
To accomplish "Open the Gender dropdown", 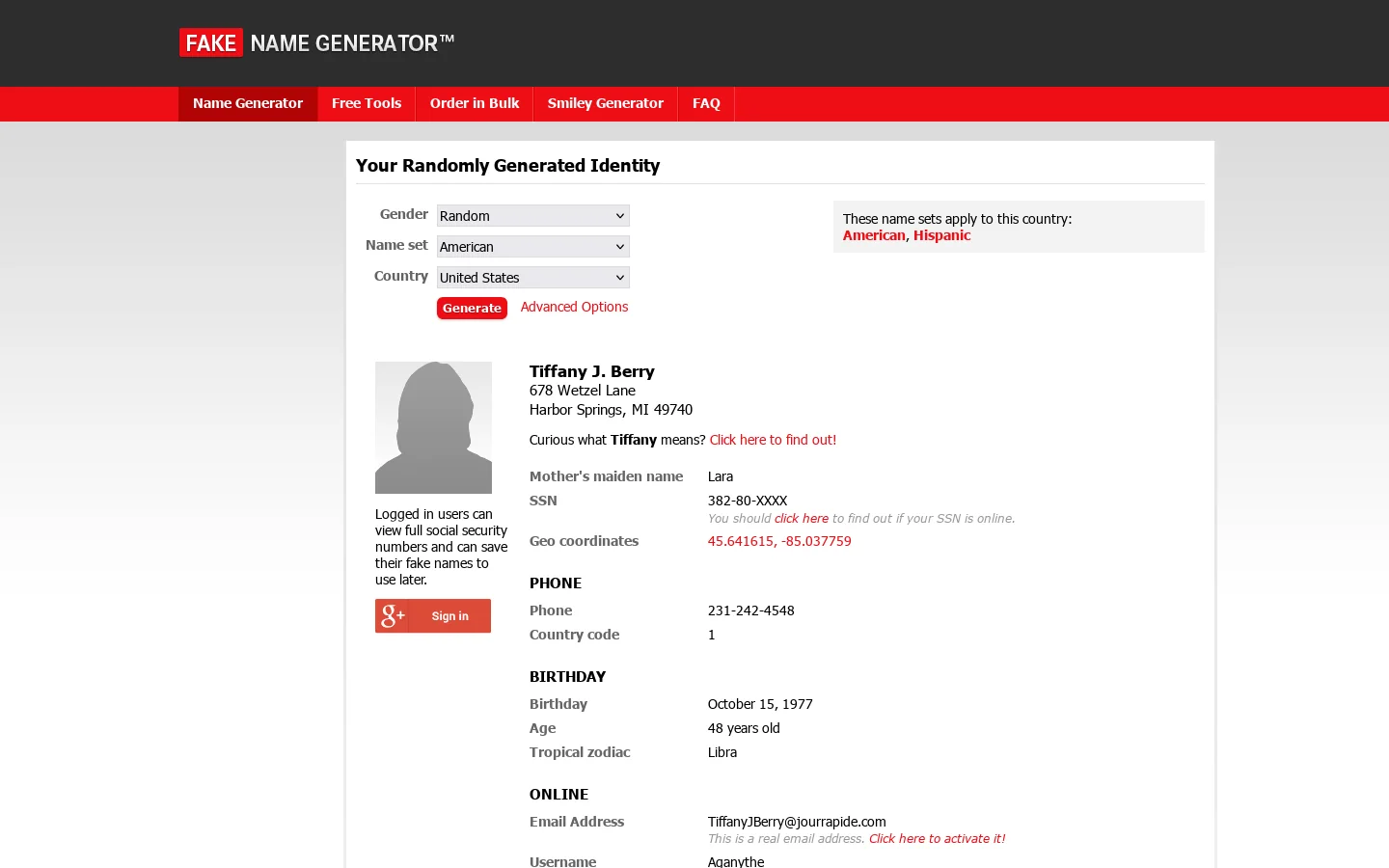I will (532, 216).
